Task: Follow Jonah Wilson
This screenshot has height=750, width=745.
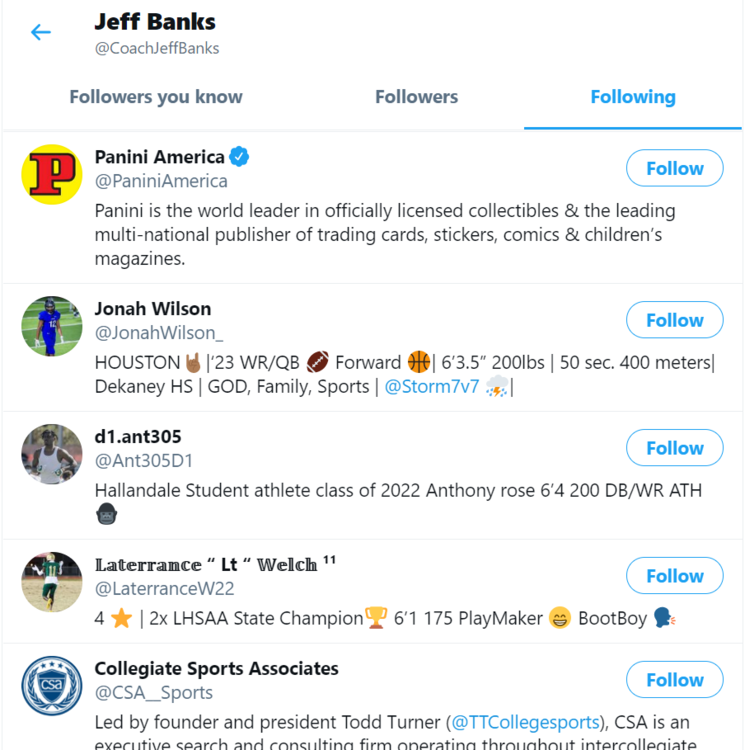Action: [674, 320]
